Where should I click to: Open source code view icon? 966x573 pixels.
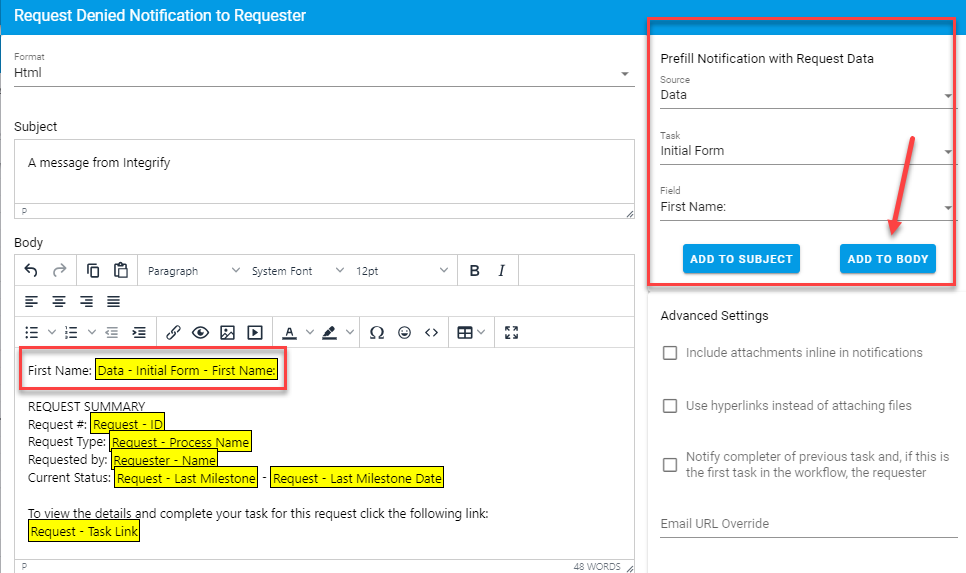[x=432, y=333]
